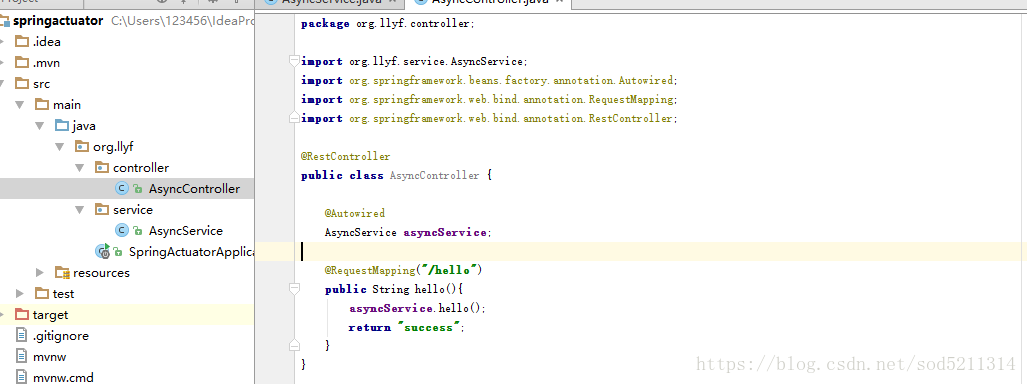
Task: Collapse the service package arrow
Action: coord(80,210)
